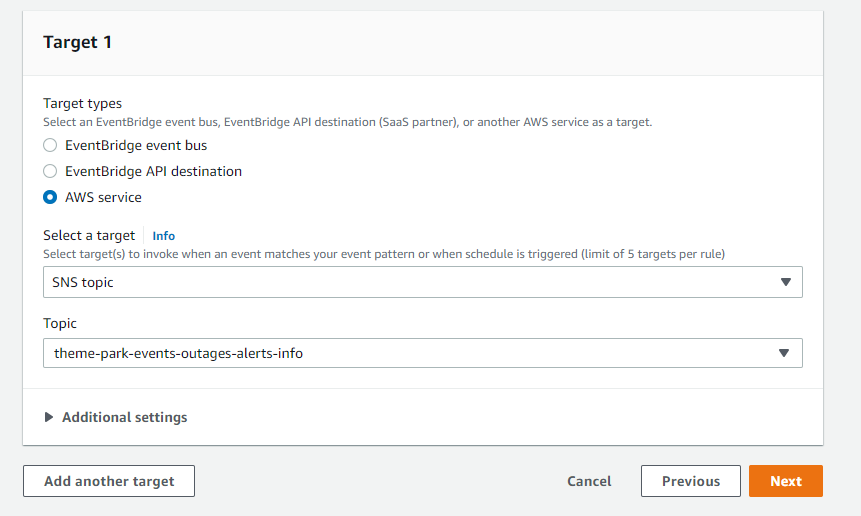The width and height of the screenshot is (861, 516).
Task: Choose the EventBridge API destination radio button
Action: point(50,171)
